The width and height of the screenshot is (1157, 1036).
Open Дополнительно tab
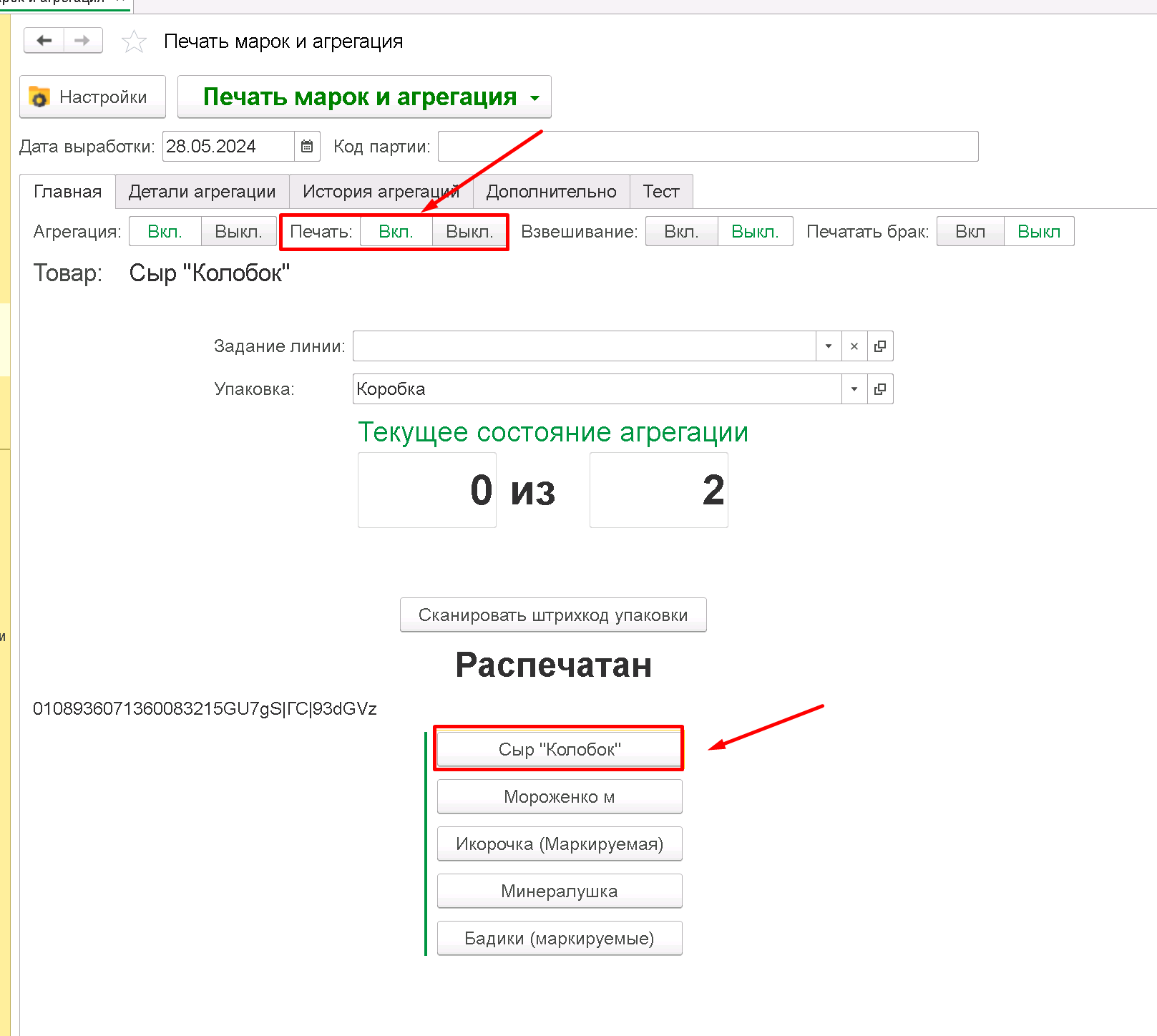[551, 192]
